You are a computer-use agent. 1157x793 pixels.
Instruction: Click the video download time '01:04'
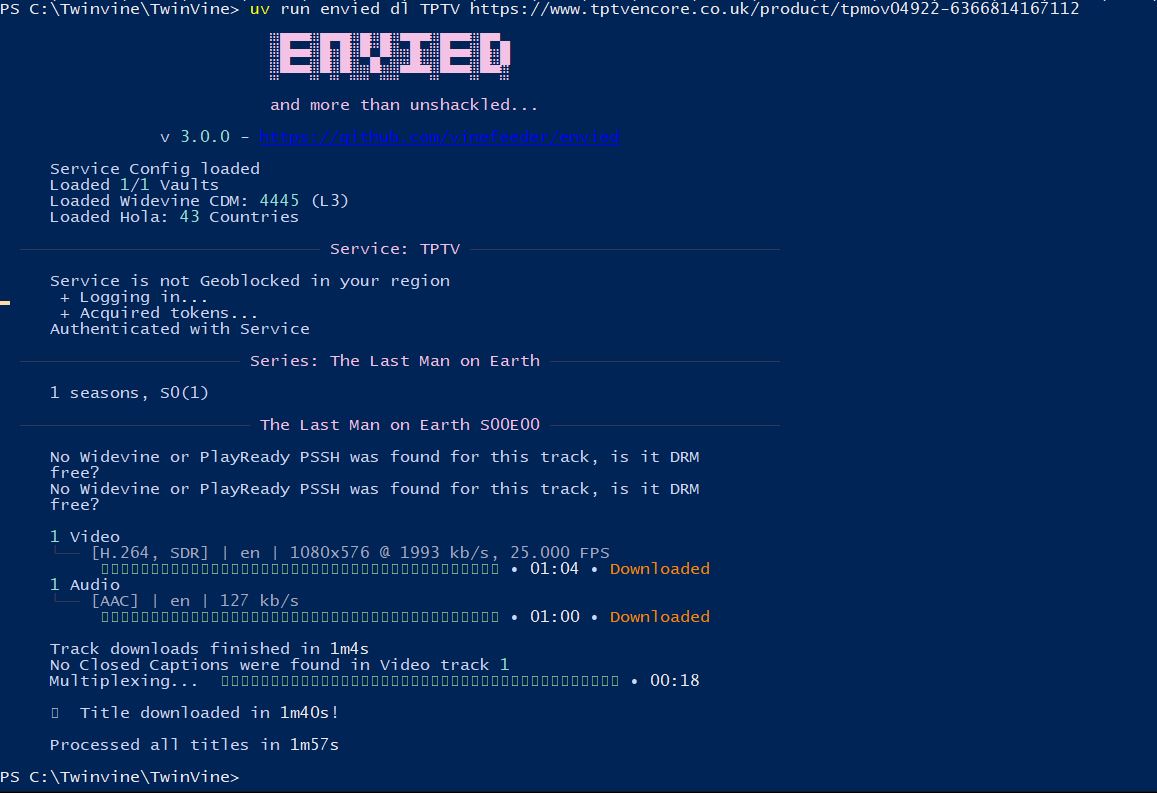[x=554, y=569]
